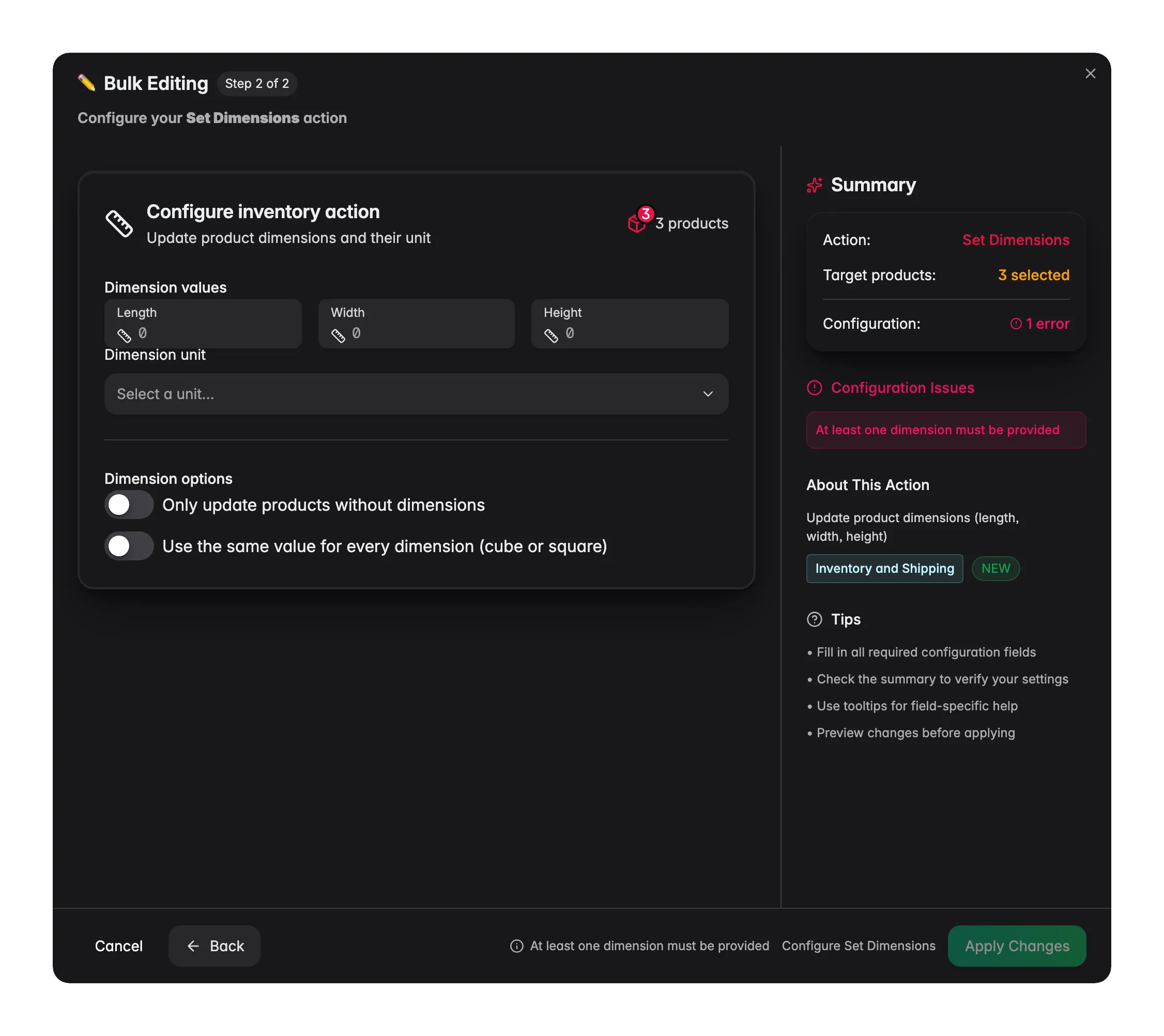Screen dimensions: 1164x1036
Task: Click the chevron arrow in Select a unit
Action: (x=708, y=394)
